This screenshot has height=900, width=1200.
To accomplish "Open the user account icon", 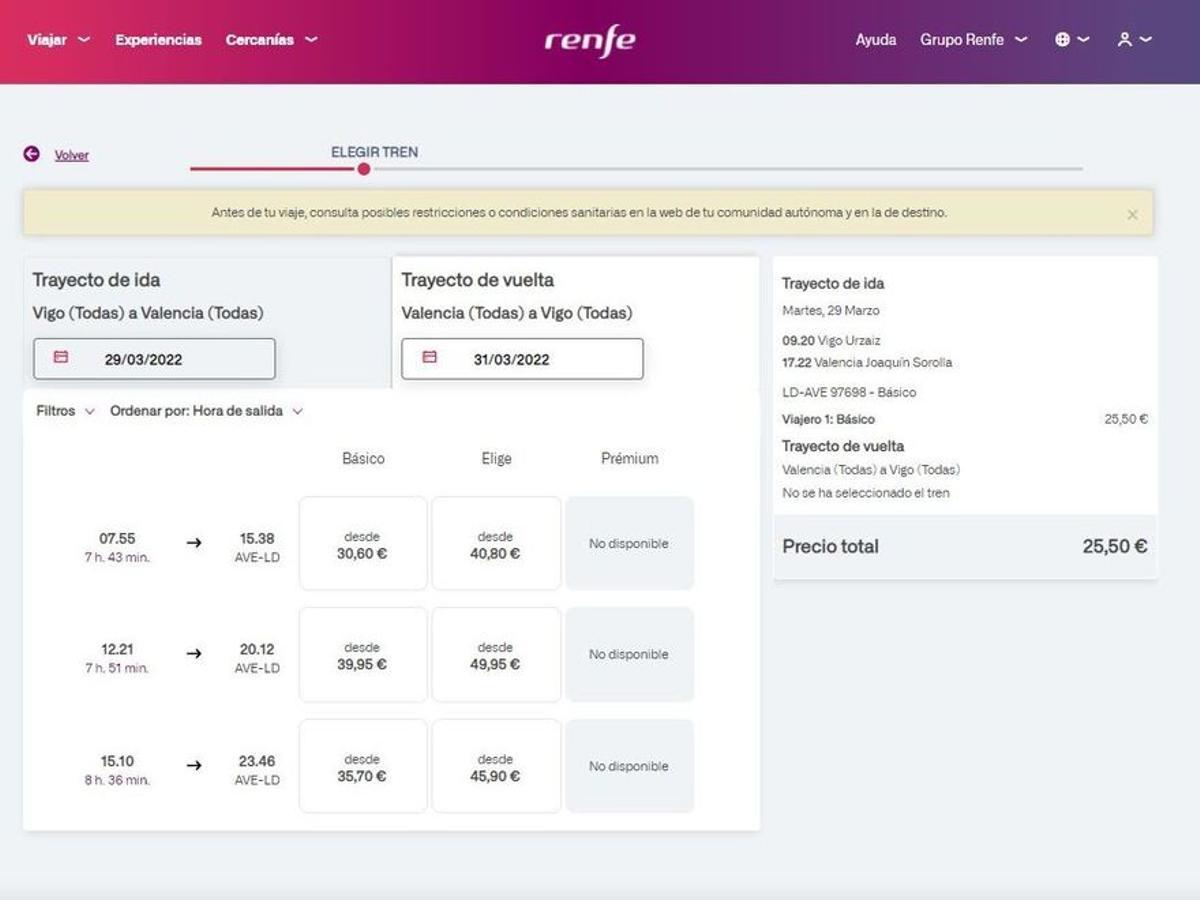I will tap(1125, 39).
